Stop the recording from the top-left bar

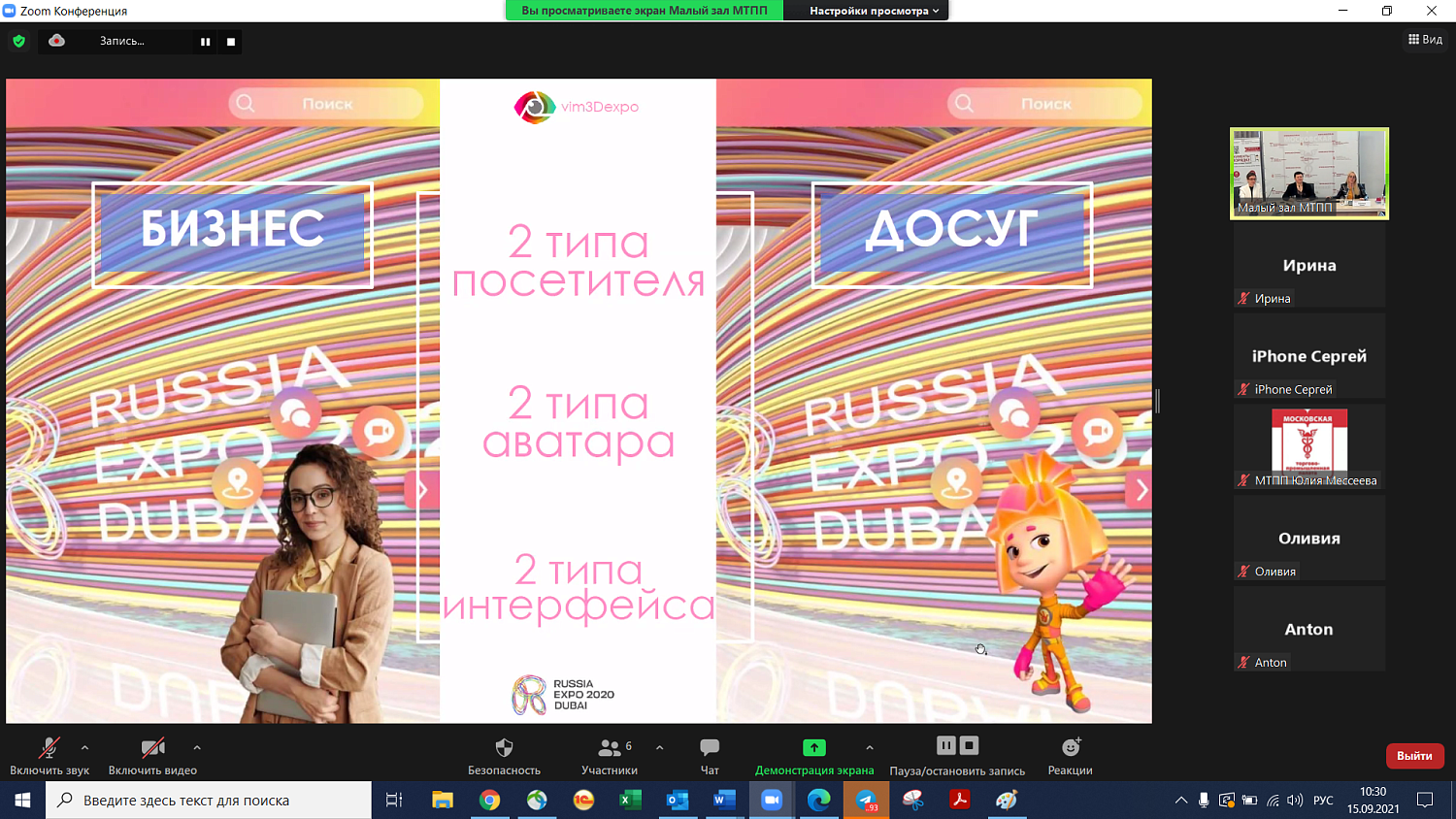231,42
